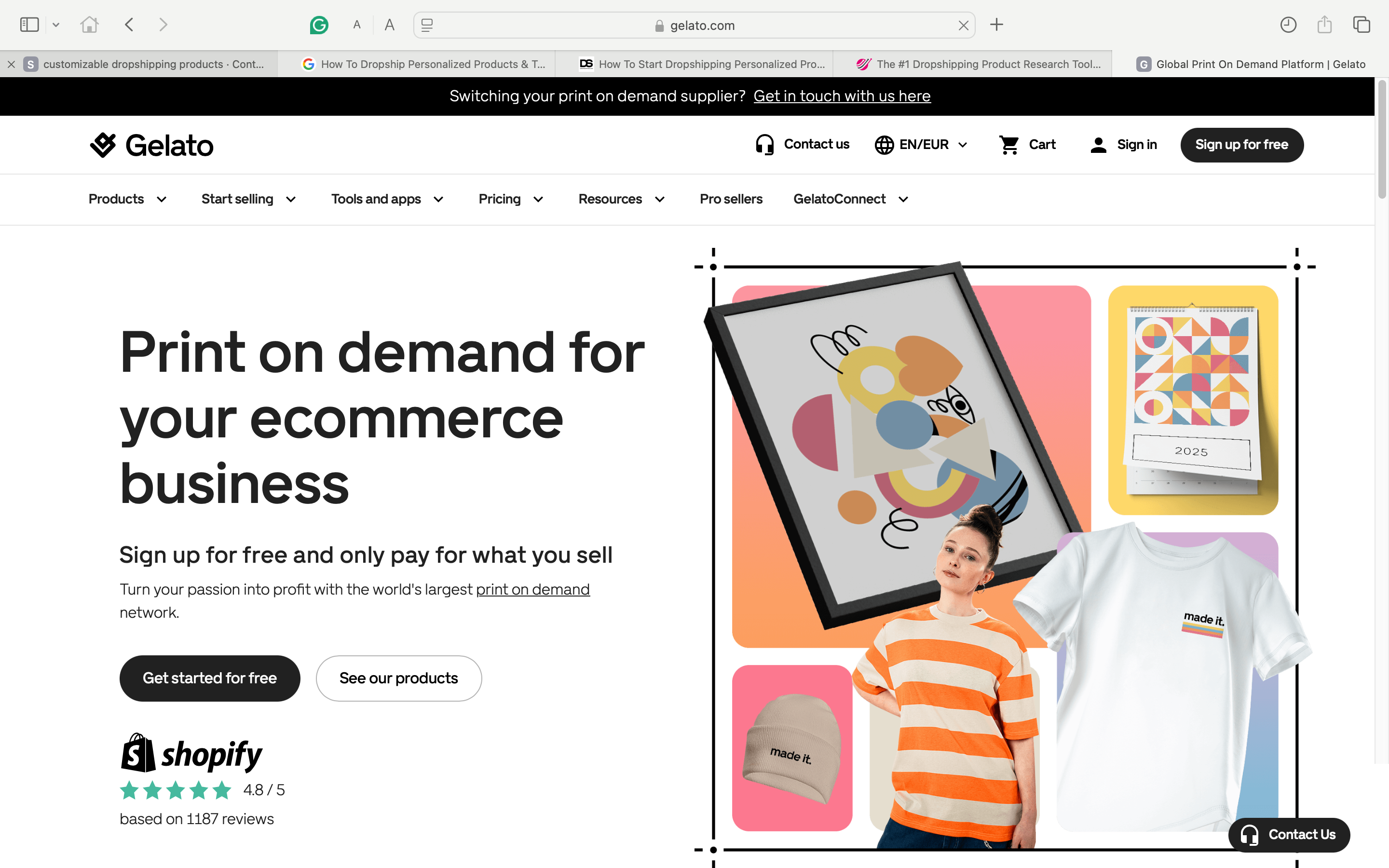Select the Pro sellers menu tab
This screenshot has width=1389, height=868.
click(x=731, y=199)
